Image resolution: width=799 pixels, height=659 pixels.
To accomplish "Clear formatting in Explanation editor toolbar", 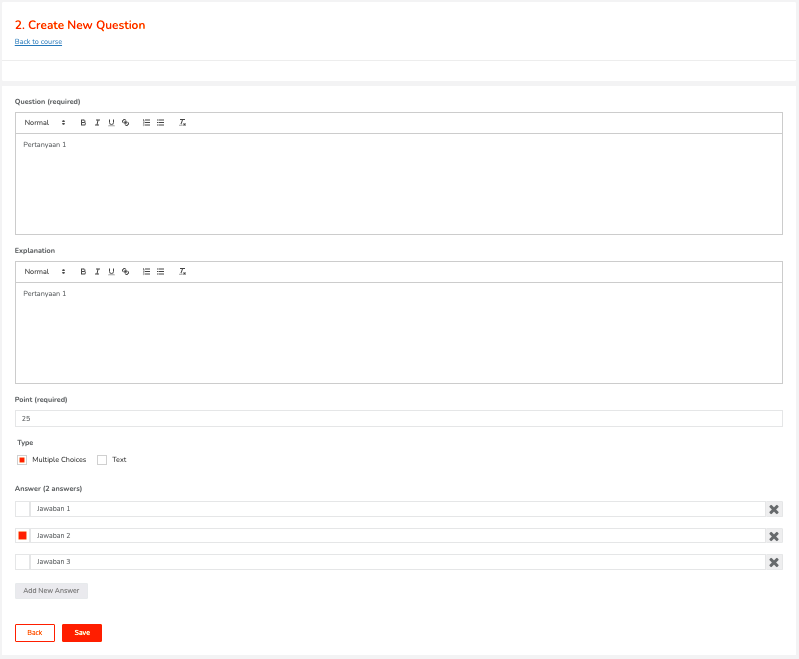I will 182,272.
